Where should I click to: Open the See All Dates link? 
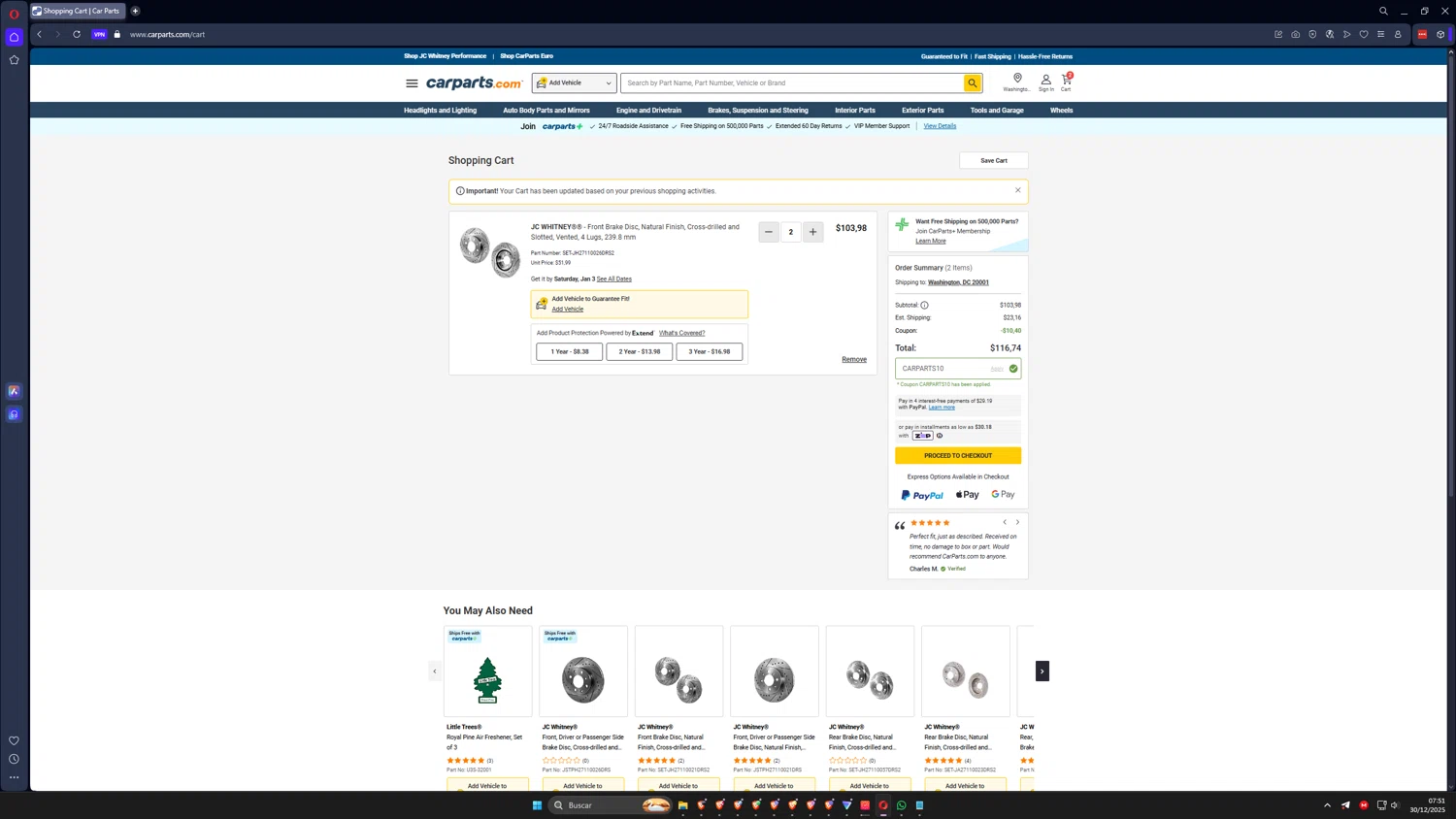[613, 279]
